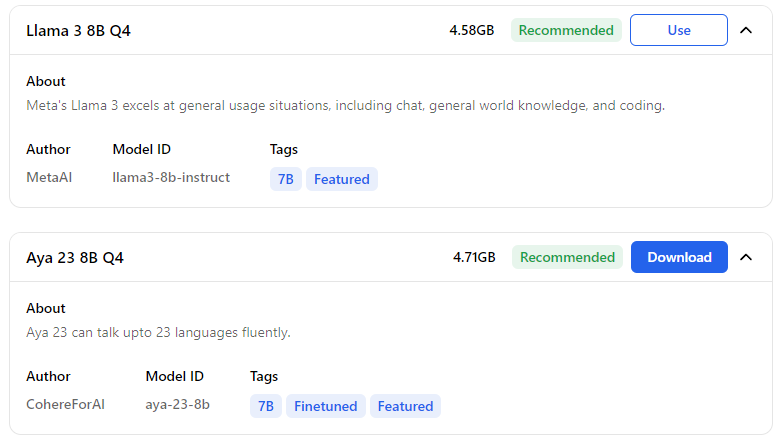Screen dimensions: 783x448
Task: Download the Aya 23 8B Q4 model
Action: point(679,257)
